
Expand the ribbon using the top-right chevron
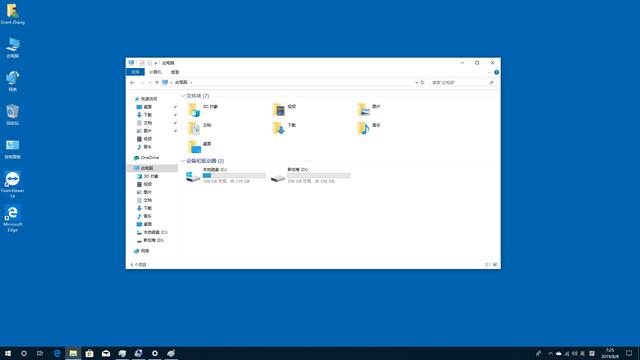(x=489, y=72)
